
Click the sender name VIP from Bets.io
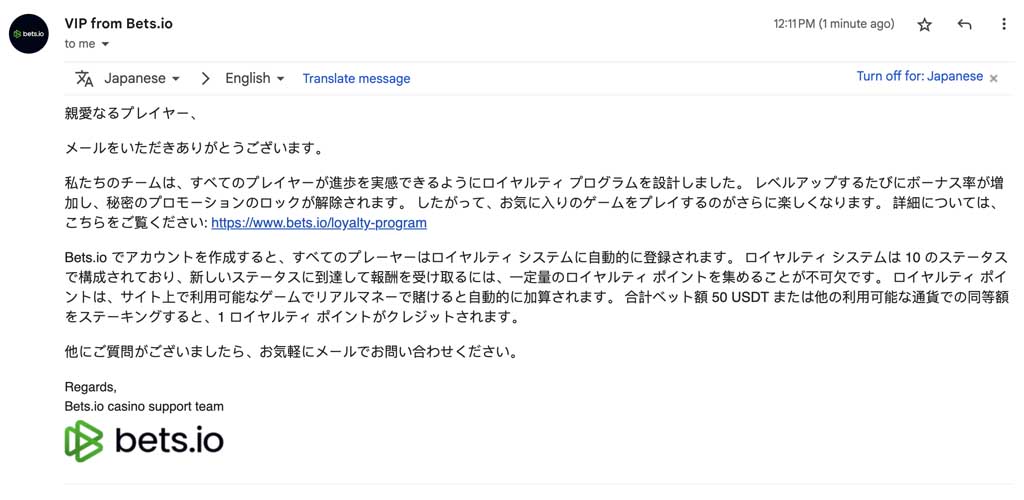point(119,24)
